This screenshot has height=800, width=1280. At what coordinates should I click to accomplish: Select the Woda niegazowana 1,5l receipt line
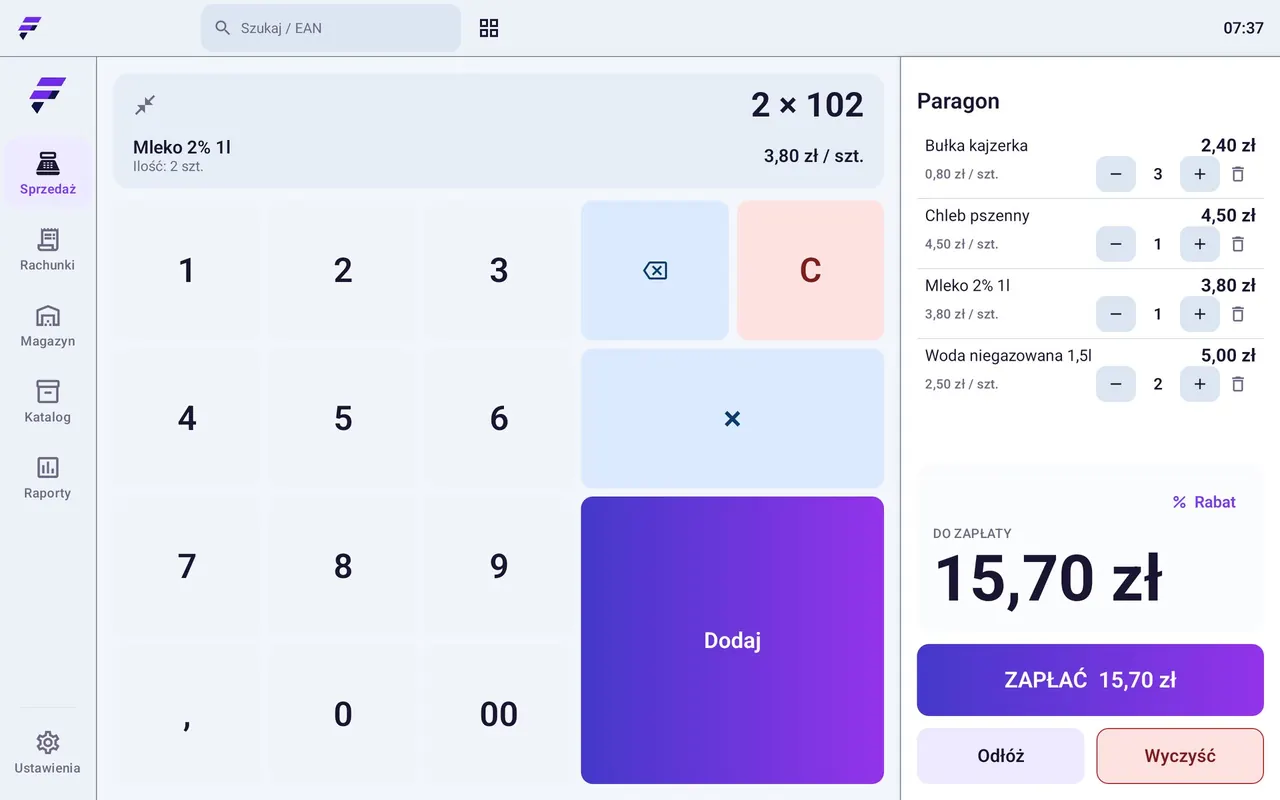1090,373
